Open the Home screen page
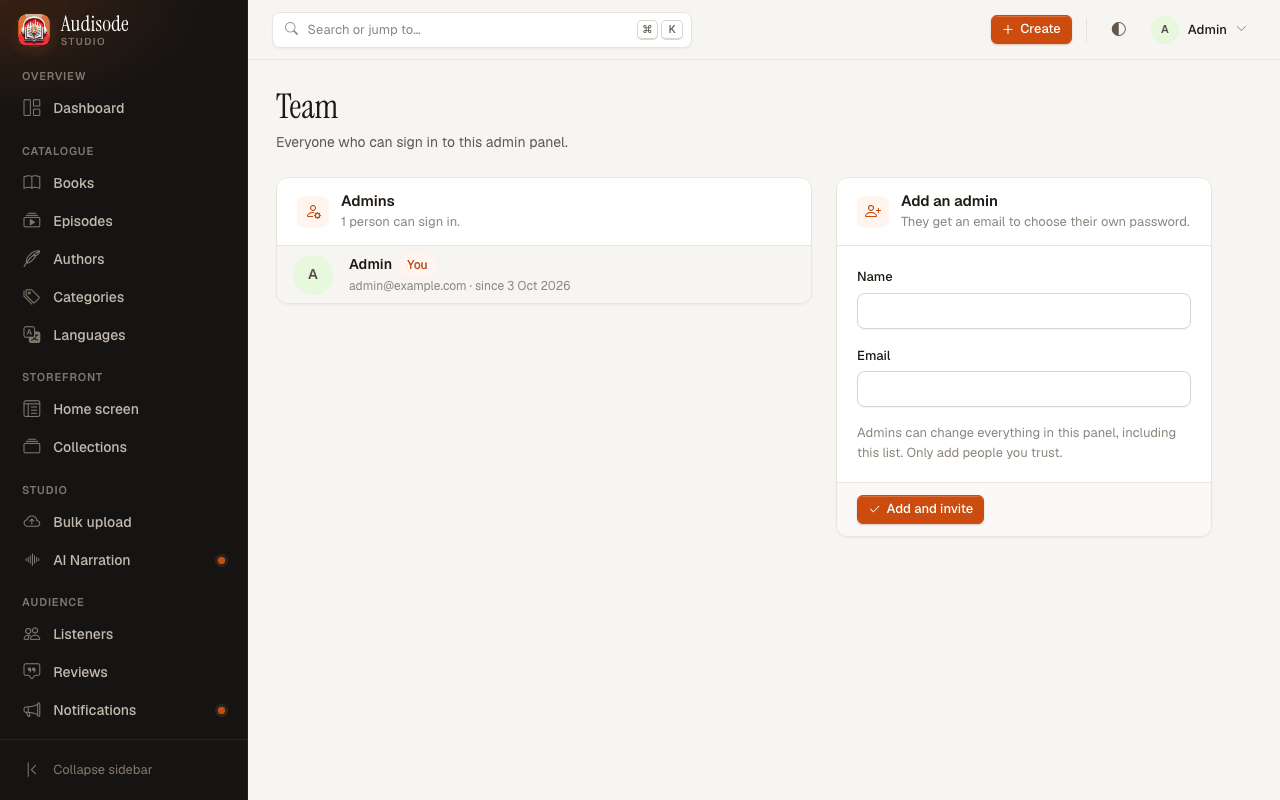 click(124, 409)
